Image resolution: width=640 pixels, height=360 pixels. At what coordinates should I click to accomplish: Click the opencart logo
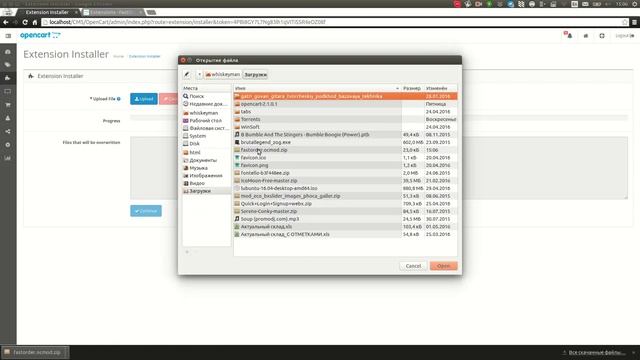point(40,36)
